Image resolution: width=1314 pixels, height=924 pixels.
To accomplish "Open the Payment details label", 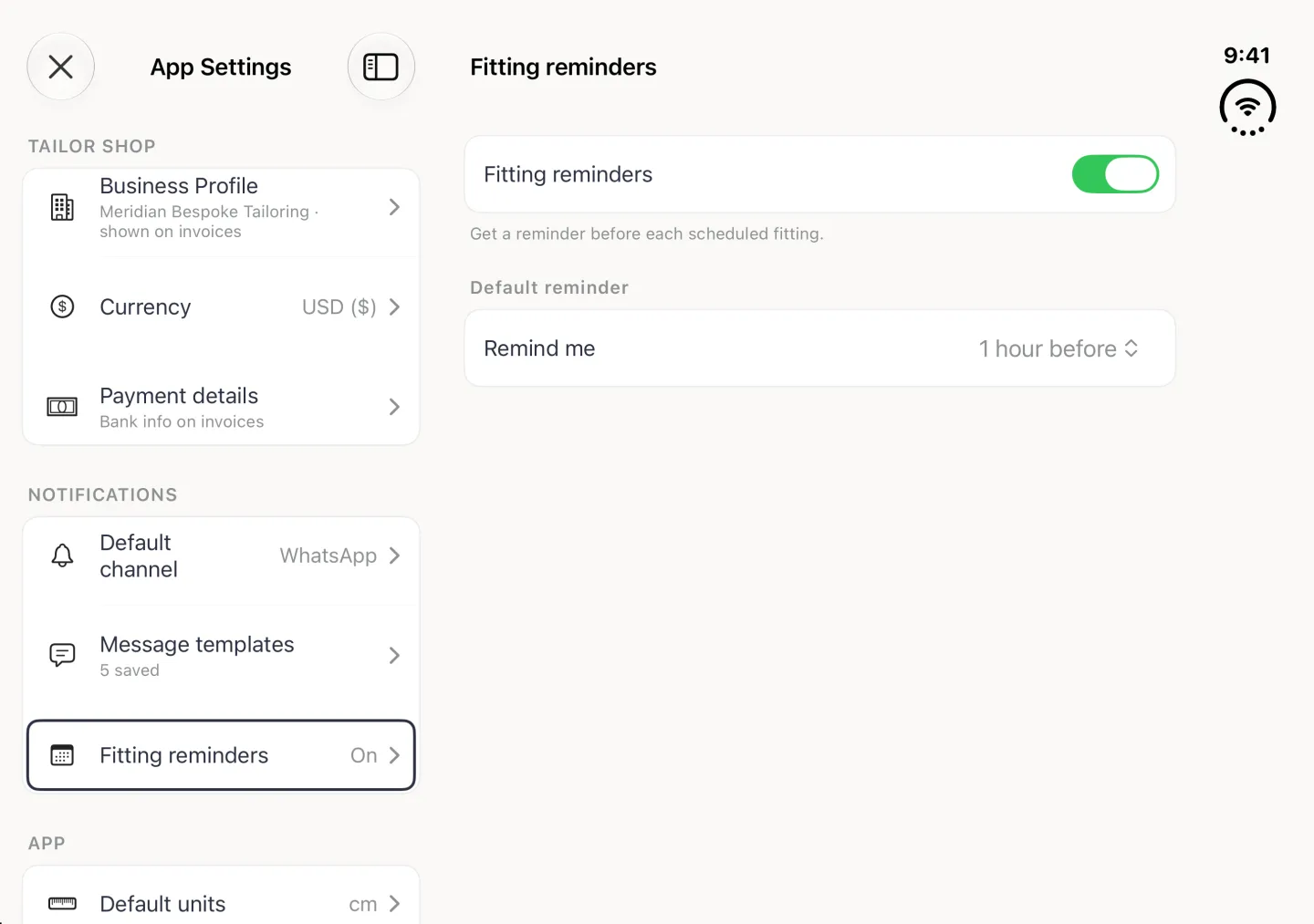I will click(179, 396).
